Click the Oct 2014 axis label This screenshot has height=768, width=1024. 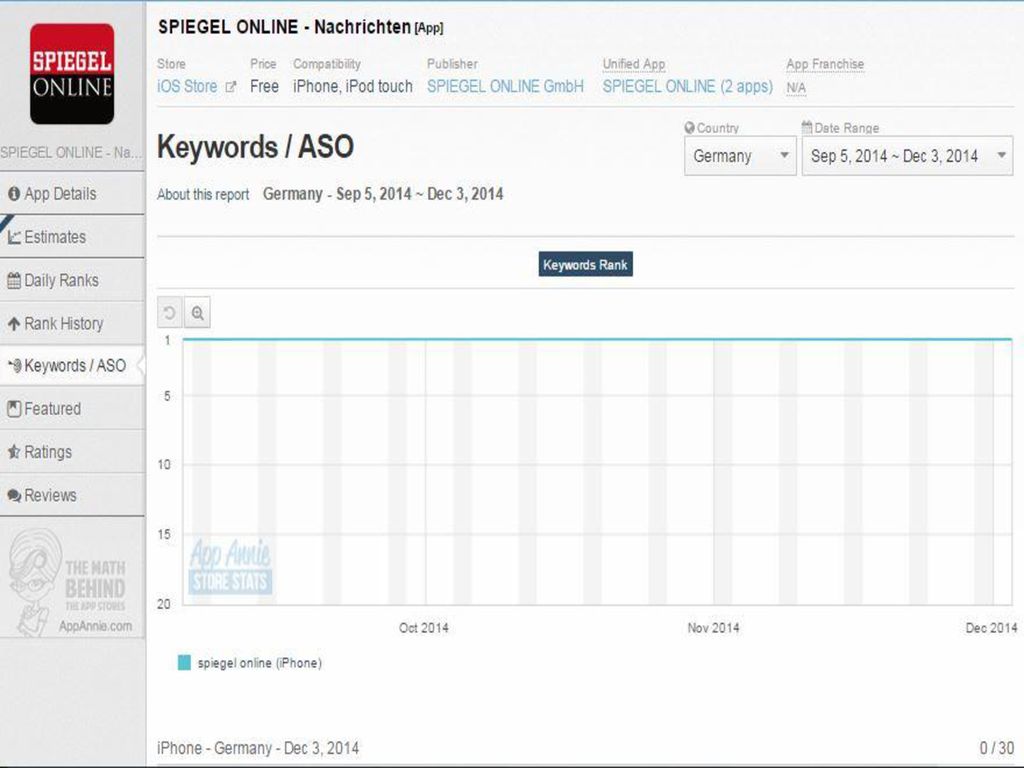tap(424, 628)
